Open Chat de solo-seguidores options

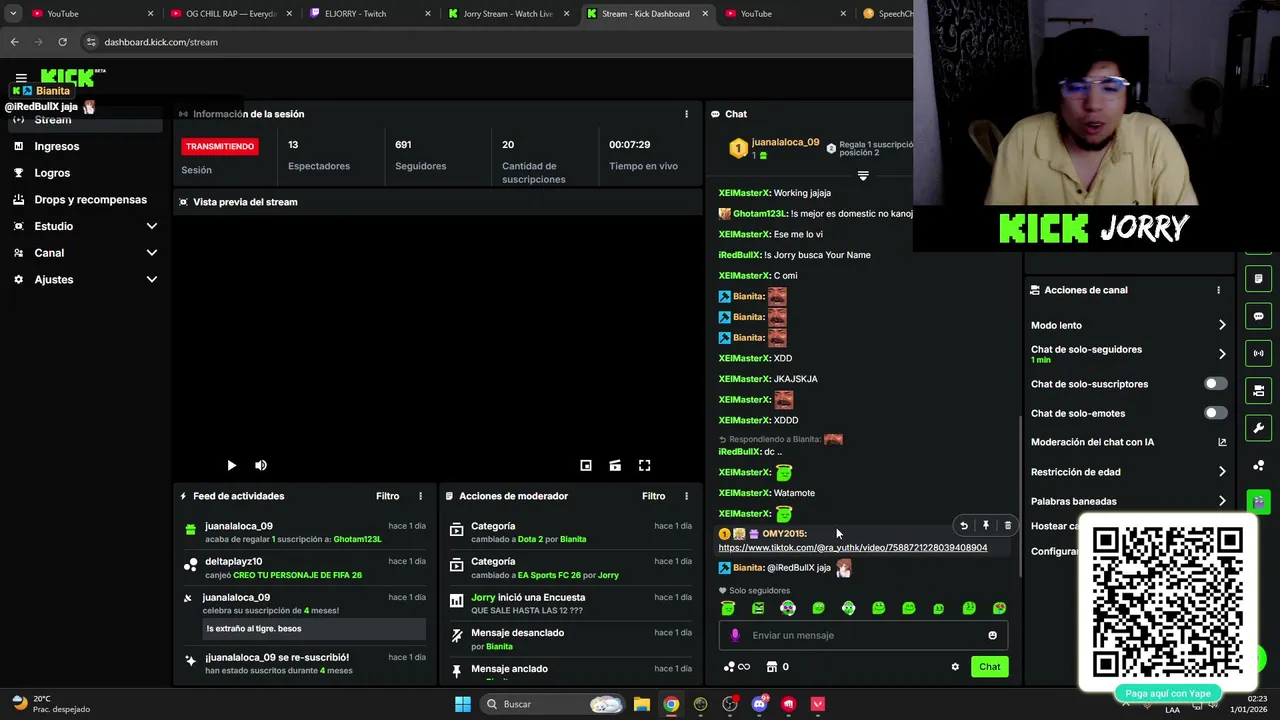1129,354
